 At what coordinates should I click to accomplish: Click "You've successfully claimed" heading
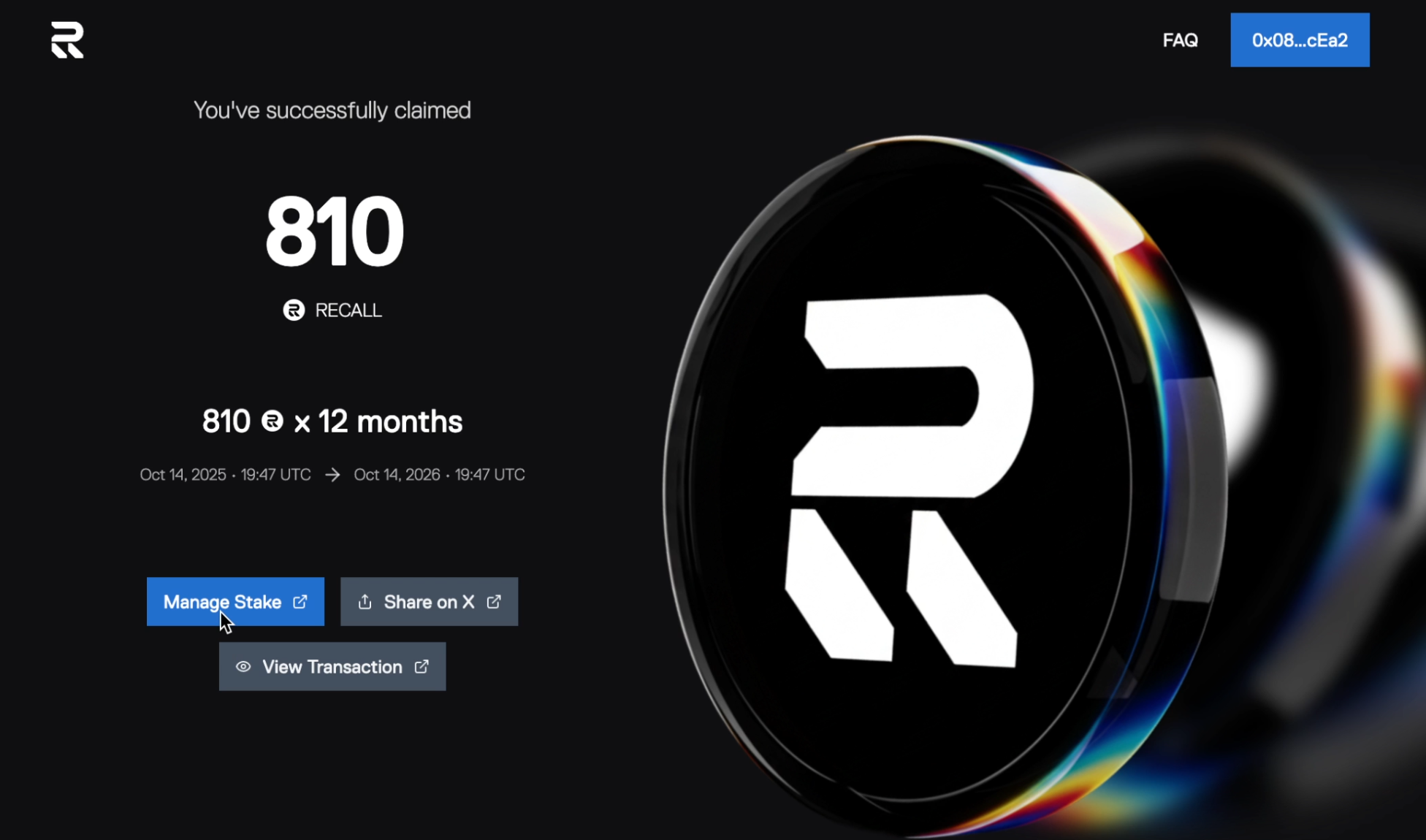click(332, 110)
